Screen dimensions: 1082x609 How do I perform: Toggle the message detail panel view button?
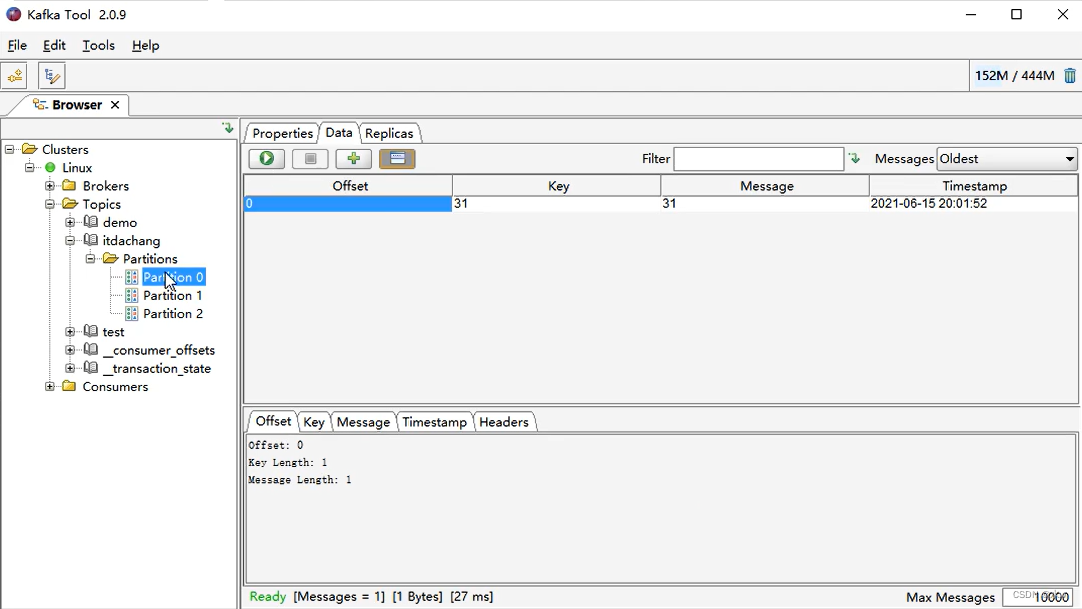tap(397, 159)
